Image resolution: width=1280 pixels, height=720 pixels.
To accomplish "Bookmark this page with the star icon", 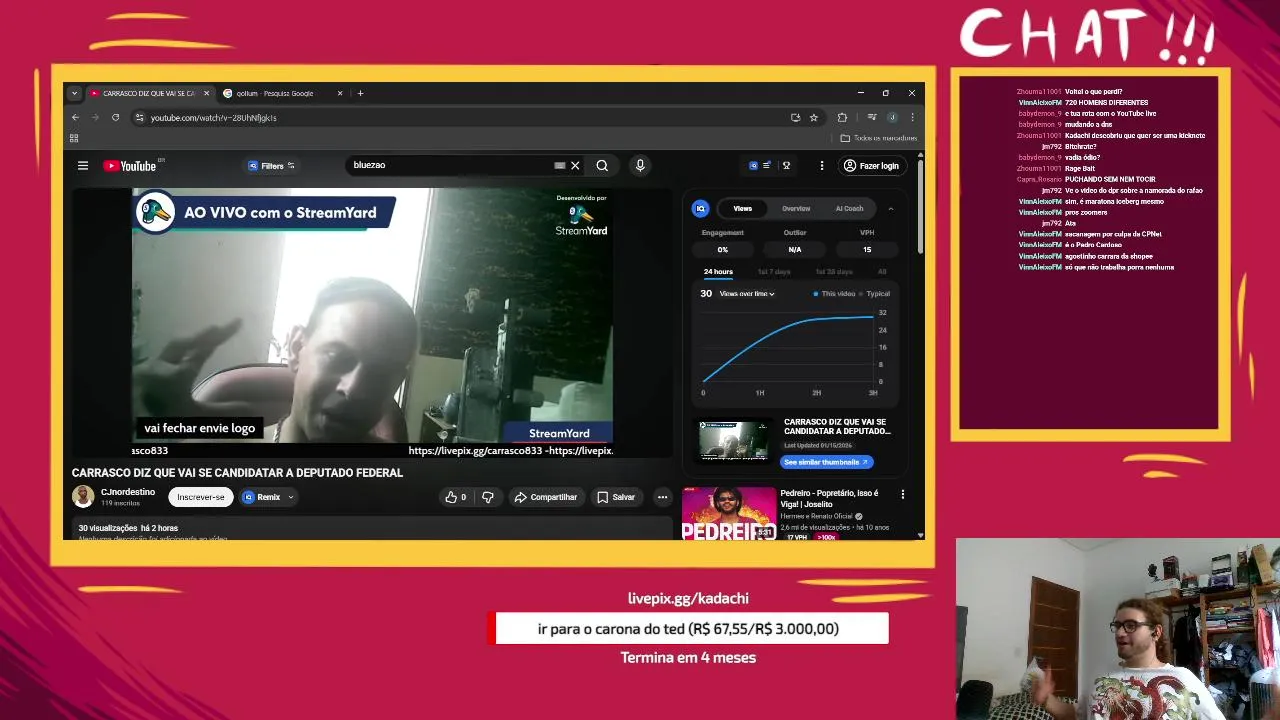I will click(814, 117).
